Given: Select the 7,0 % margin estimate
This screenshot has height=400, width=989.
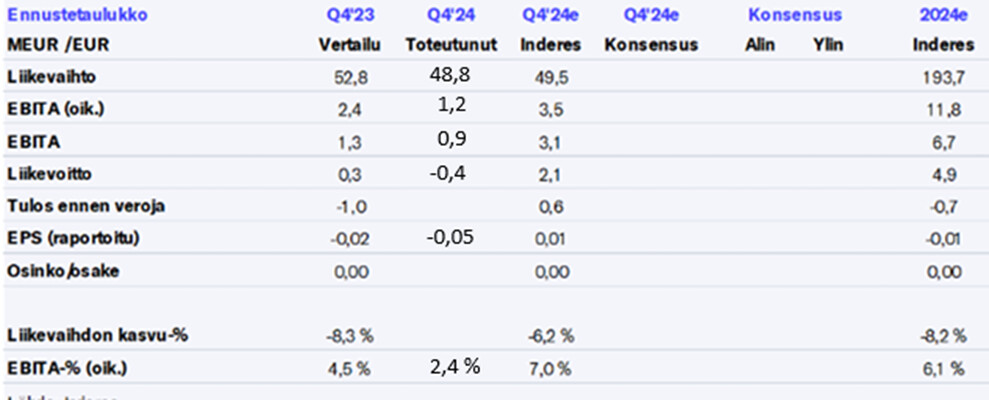Looking at the screenshot, I should coord(550,368).
